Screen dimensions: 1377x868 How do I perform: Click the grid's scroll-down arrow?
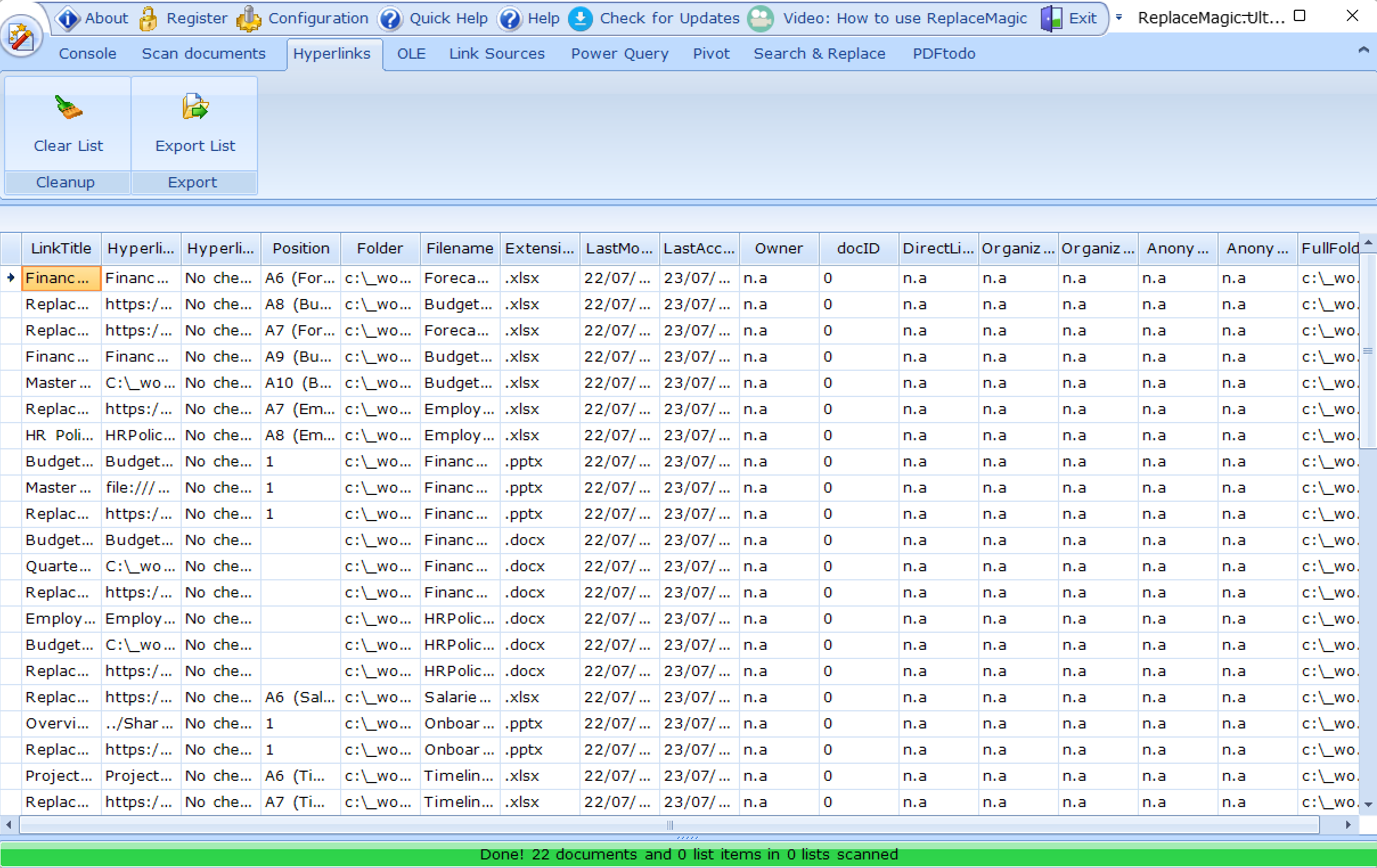(1368, 805)
